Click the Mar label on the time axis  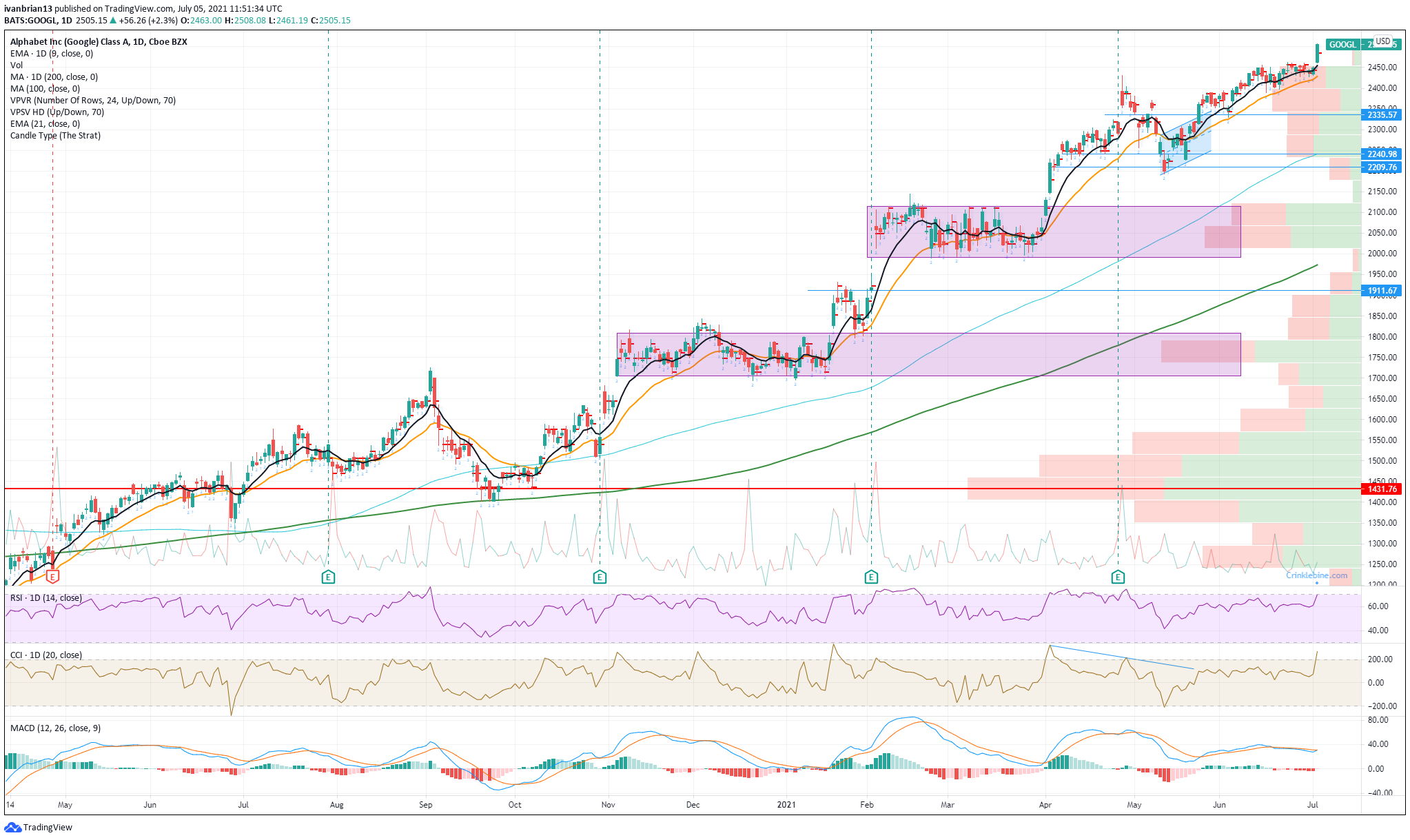pyautogui.click(x=948, y=804)
